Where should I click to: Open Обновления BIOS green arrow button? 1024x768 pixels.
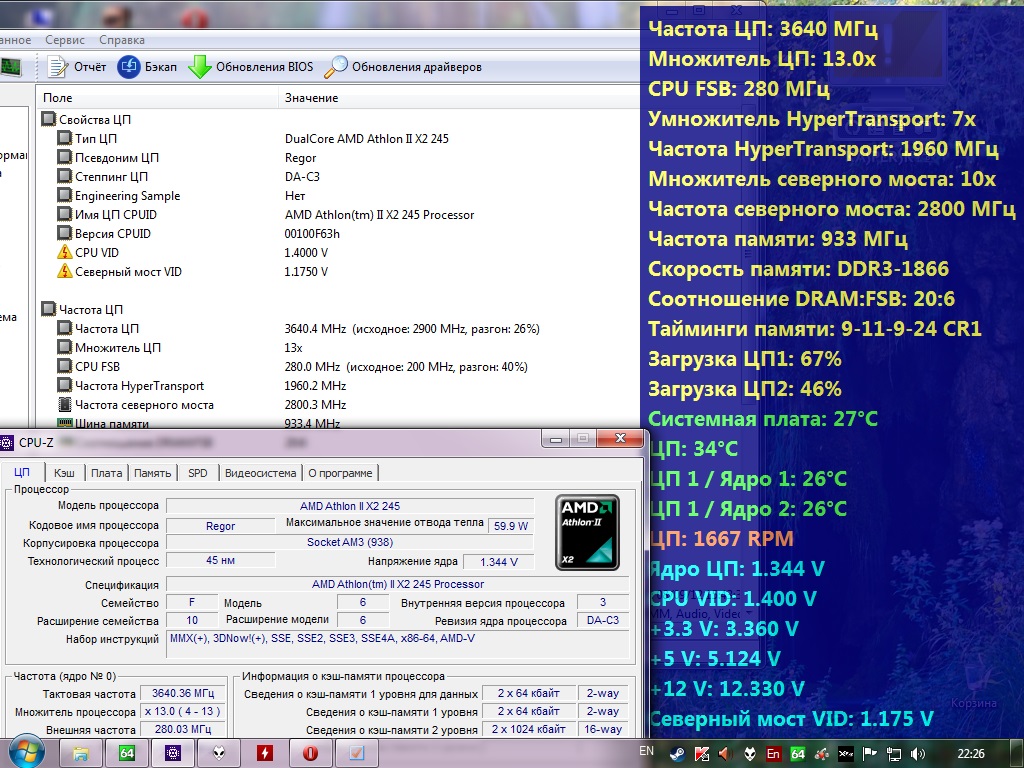(251, 67)
